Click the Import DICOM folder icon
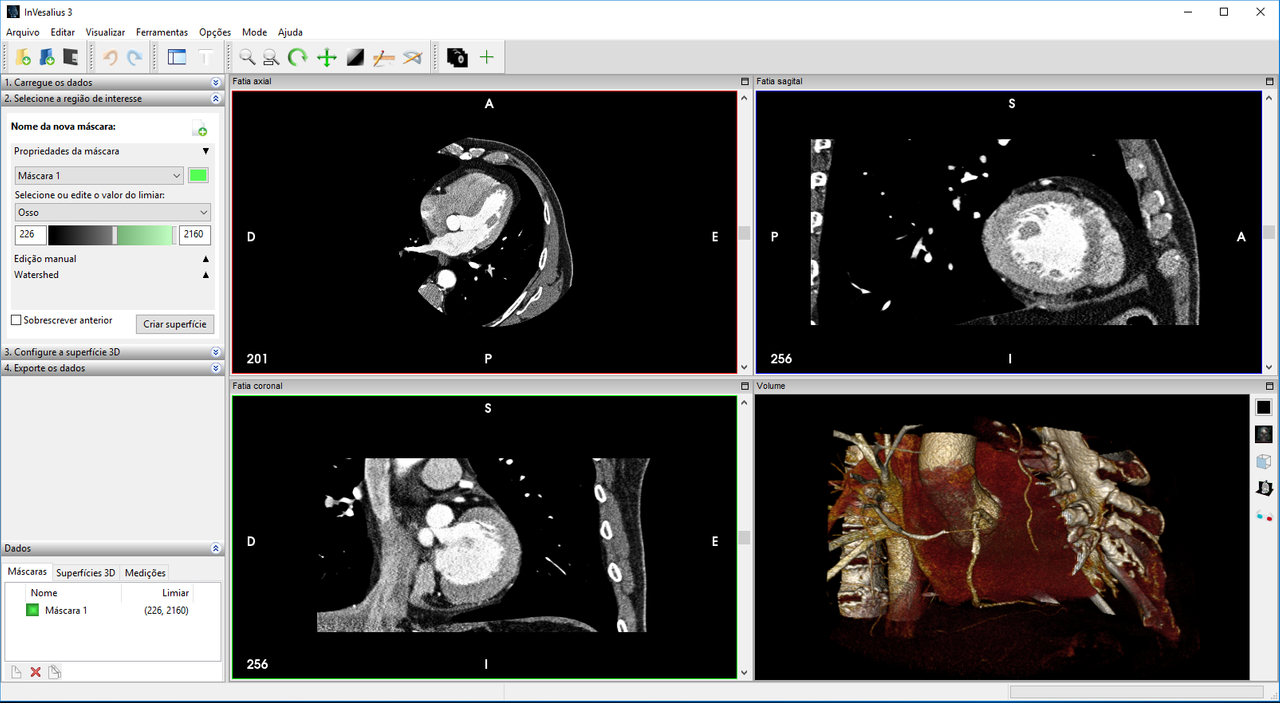The height and width of the screenshot is (703, 1280). click(23, 57)
